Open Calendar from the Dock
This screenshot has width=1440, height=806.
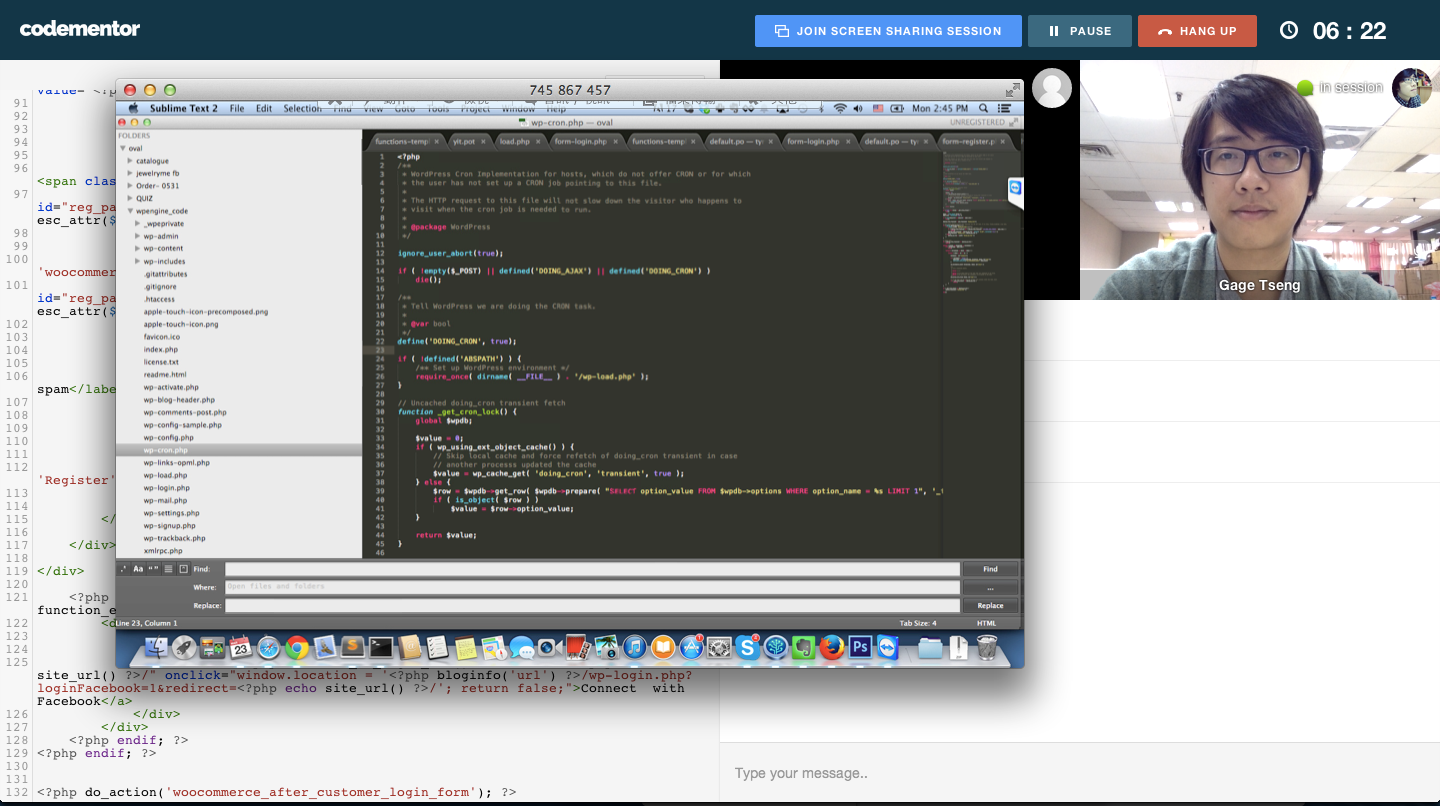240,647
